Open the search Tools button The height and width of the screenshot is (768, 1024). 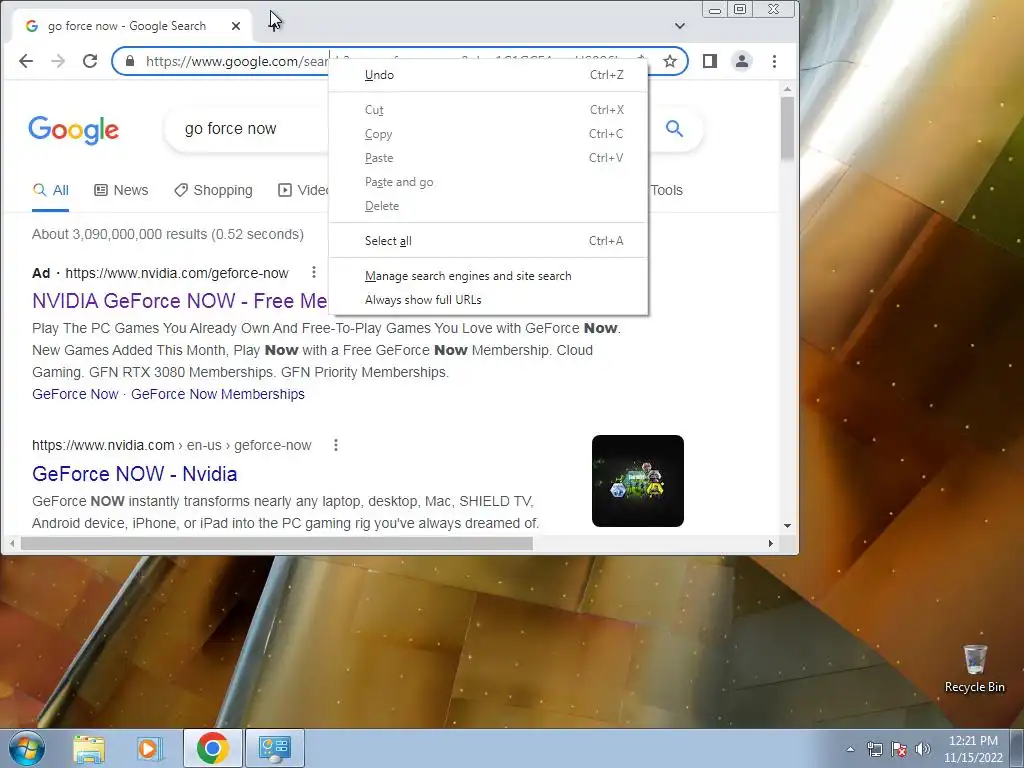coord(666,191)
